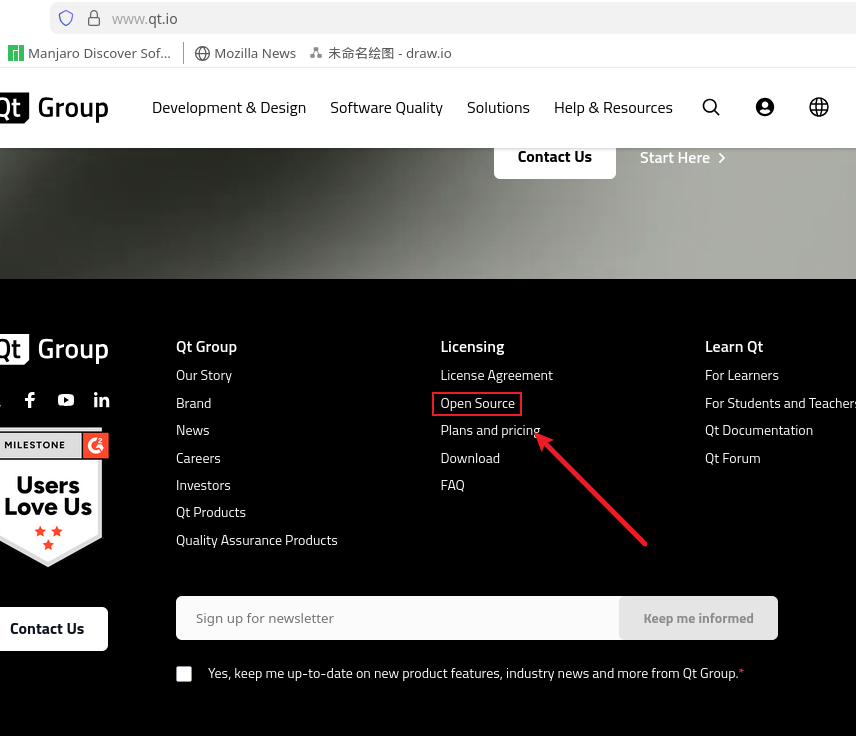Click the Licensing column heading

coord(472,347)
